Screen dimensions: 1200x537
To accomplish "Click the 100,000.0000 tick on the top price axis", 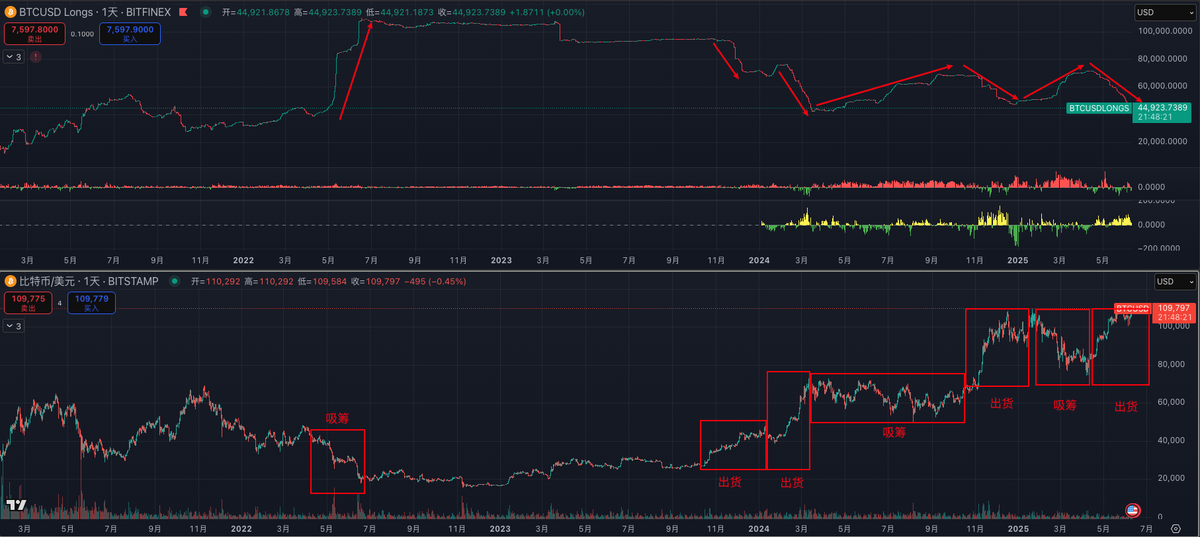I will click(1164, 30).
